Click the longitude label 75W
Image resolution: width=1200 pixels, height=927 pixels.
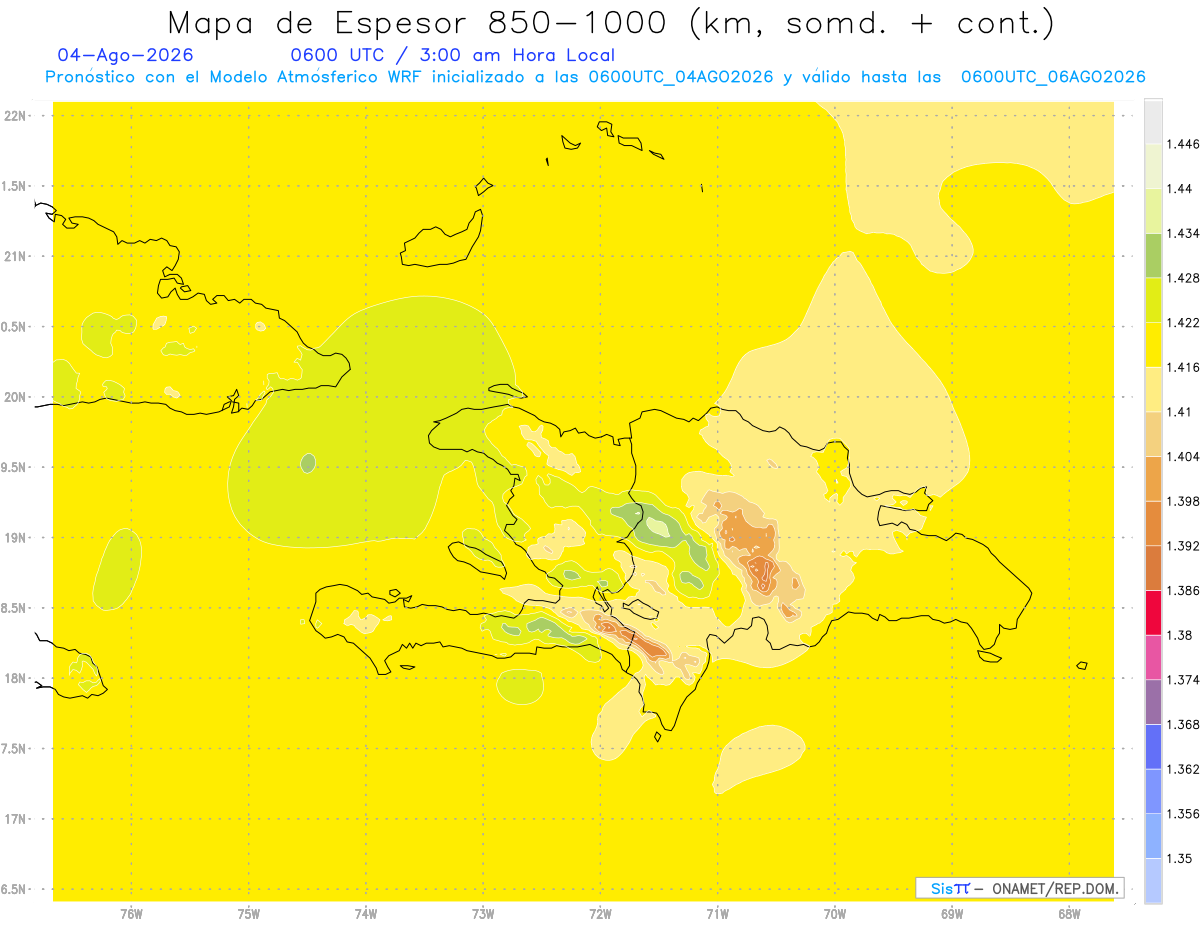click(x=249, y=914)
